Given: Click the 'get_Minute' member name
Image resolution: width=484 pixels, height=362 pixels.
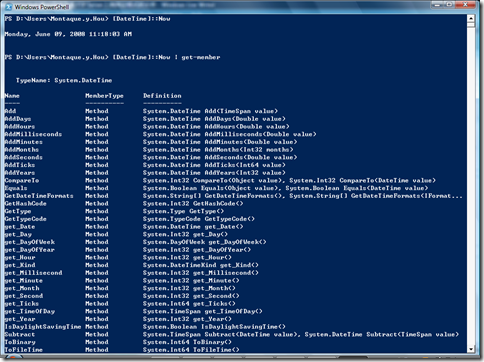Looking at the screenshot, I should pyautogui.click(x=24, y=280).
